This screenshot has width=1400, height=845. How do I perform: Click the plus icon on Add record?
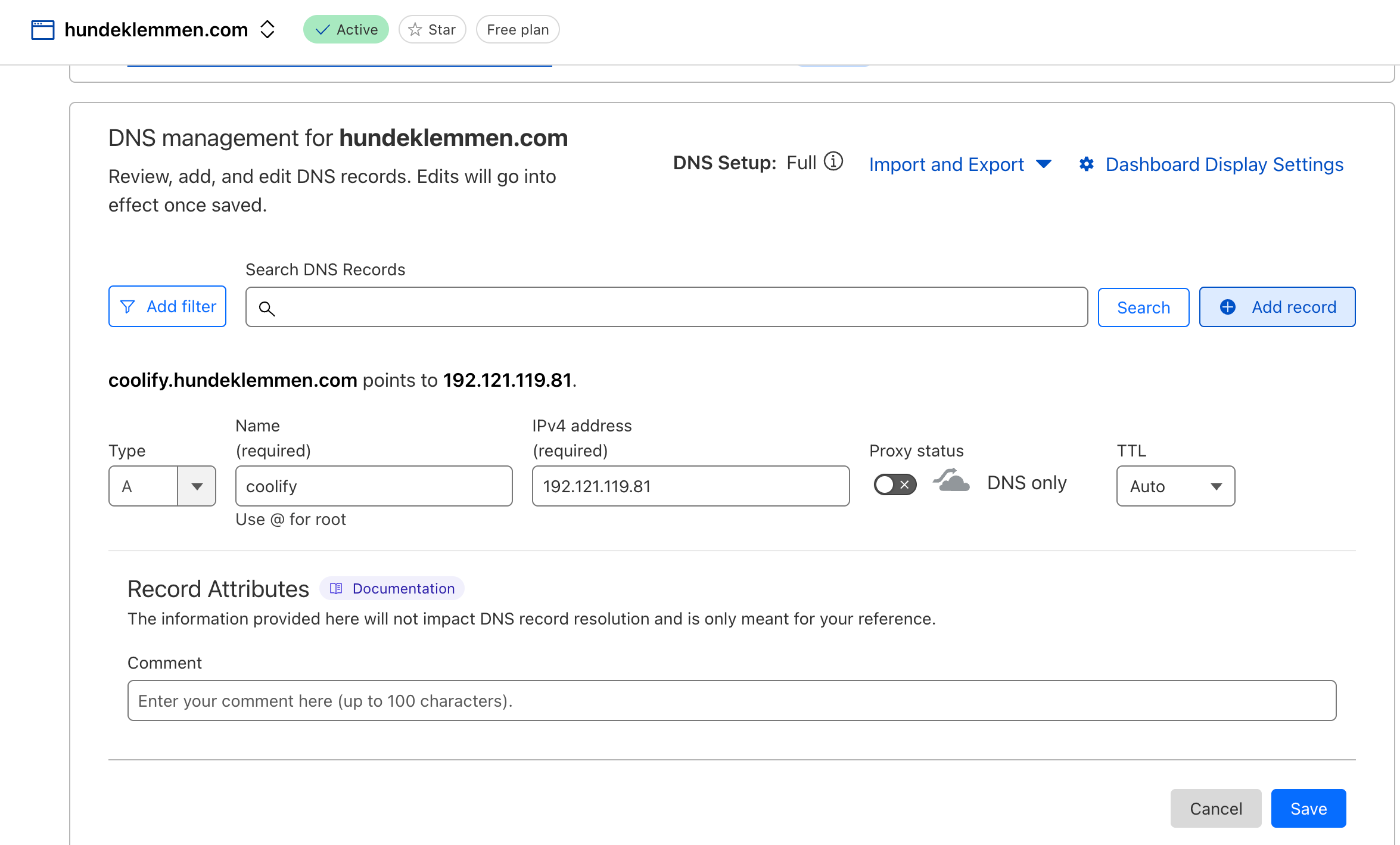(1228, 307)
